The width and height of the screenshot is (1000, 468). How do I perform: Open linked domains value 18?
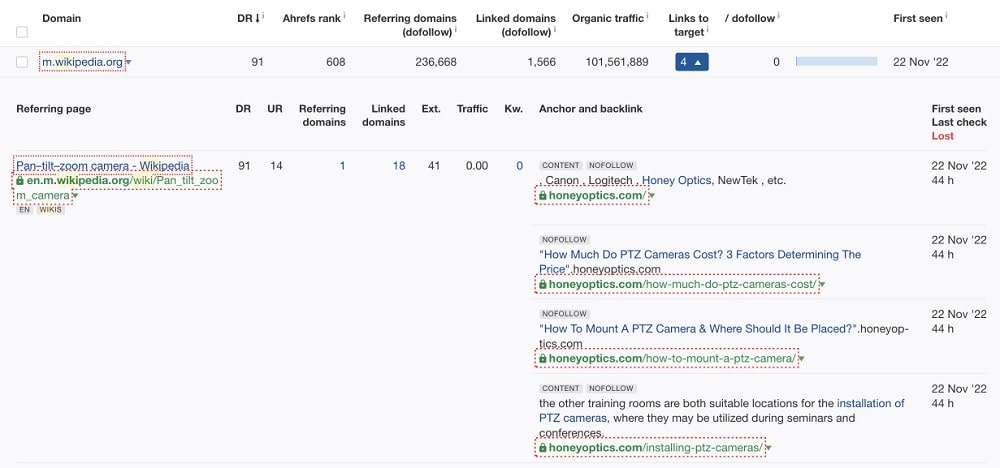pyautogui.click(x=399, y=166)
